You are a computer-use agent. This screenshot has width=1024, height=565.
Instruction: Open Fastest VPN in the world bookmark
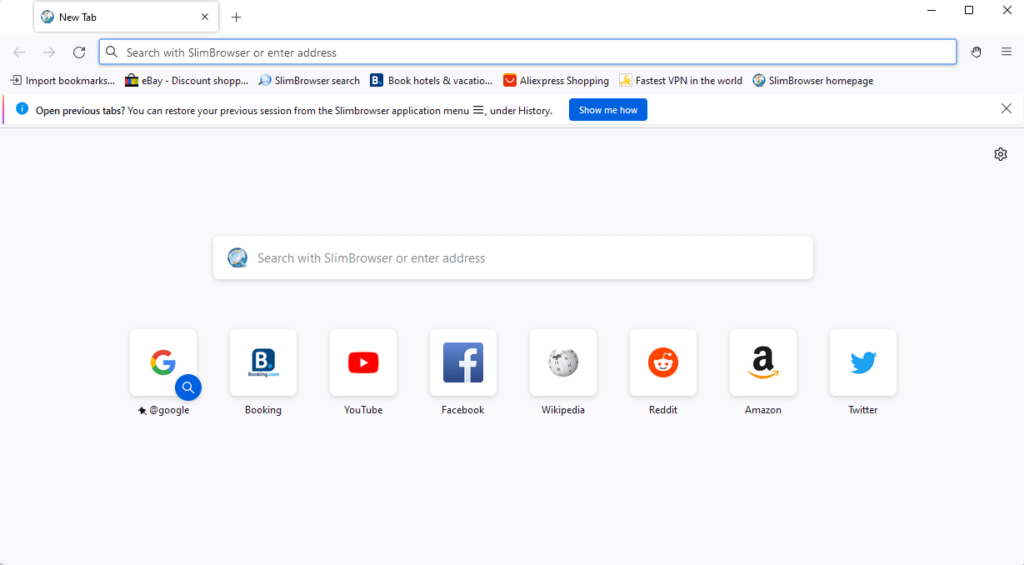point(680,80)
